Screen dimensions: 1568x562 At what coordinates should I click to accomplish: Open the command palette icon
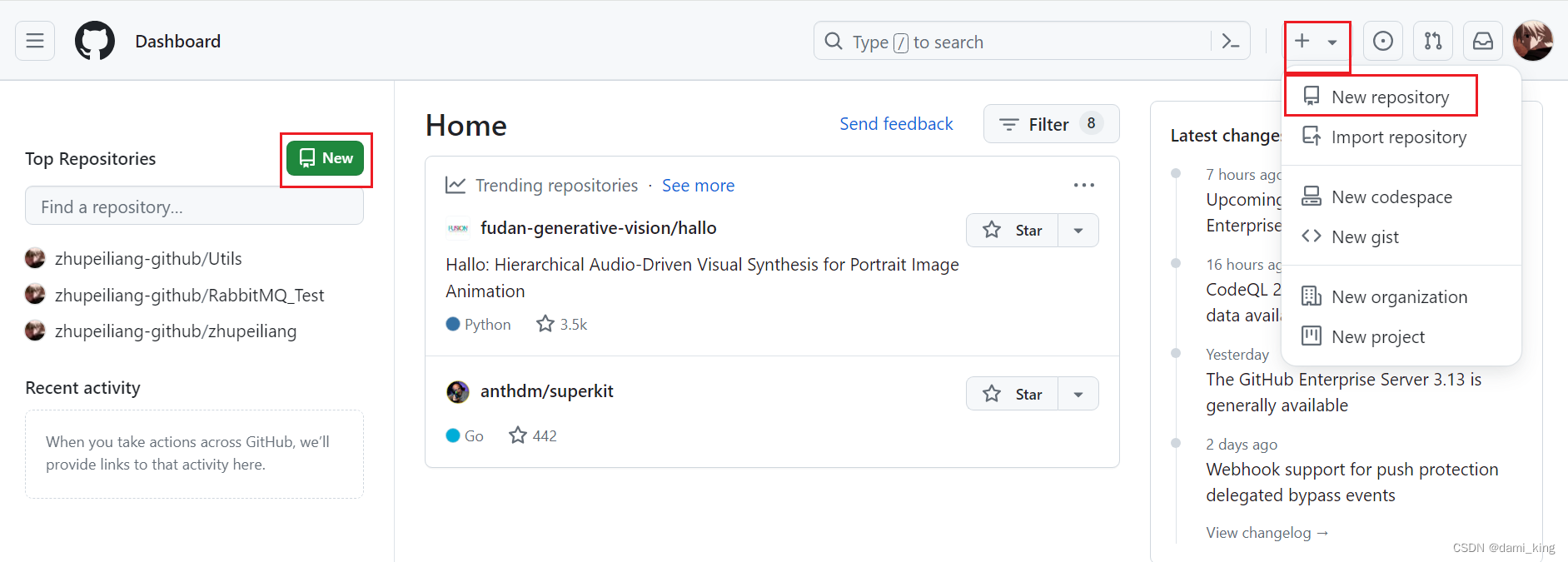click(1230, 41)
